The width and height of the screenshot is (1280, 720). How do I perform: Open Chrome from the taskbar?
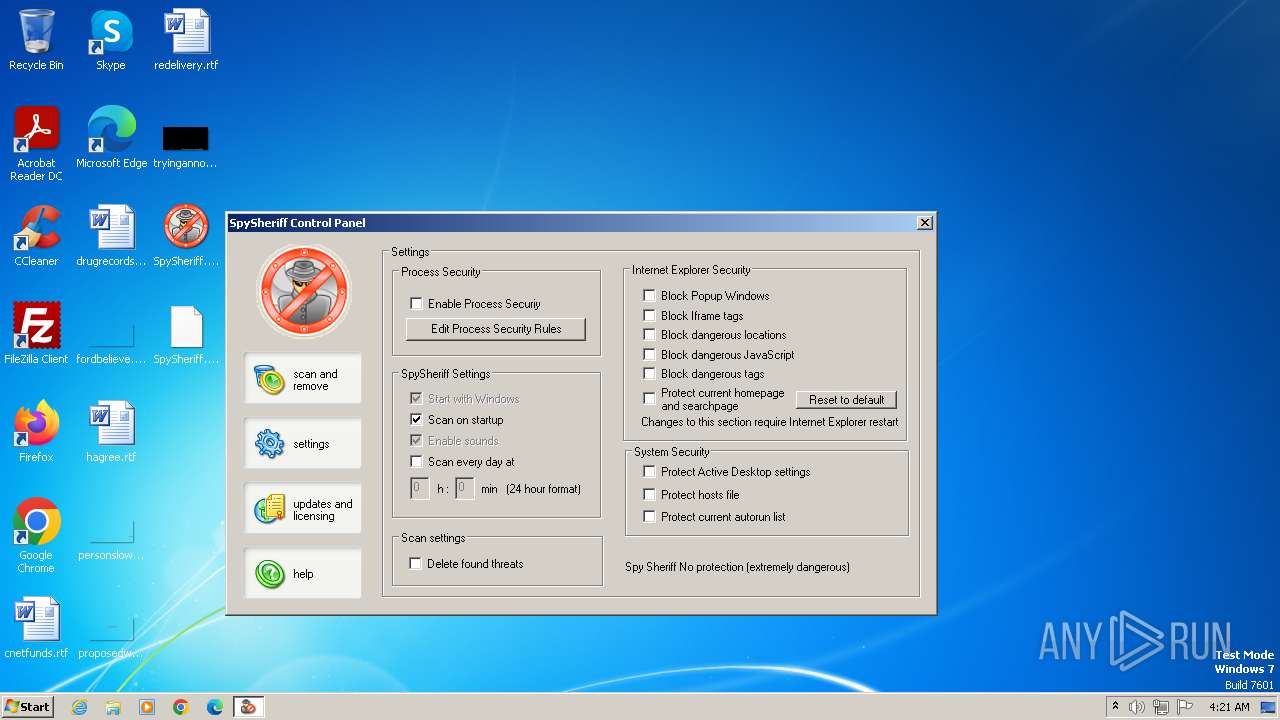181,707
